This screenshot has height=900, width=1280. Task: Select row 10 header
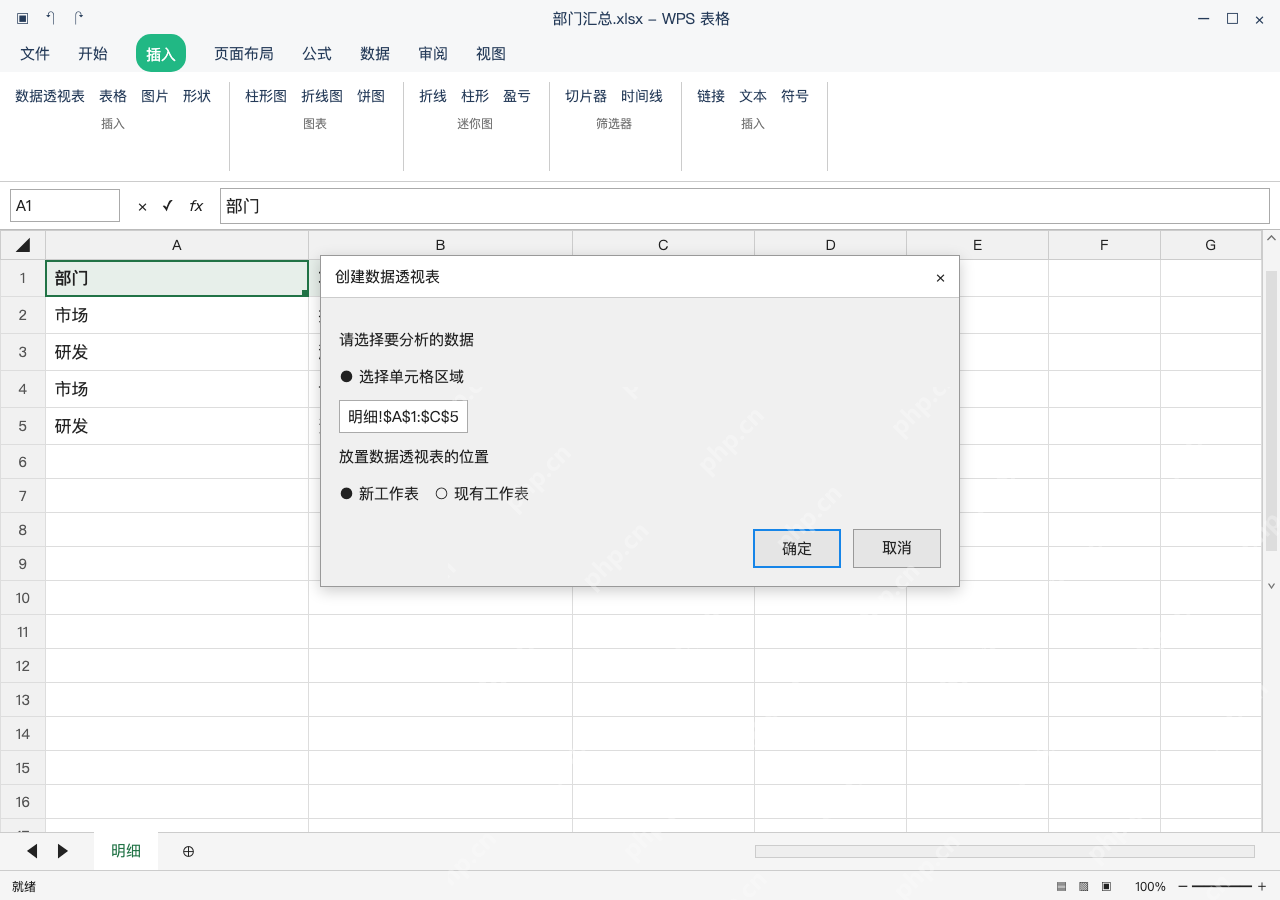tap(23, 598)
